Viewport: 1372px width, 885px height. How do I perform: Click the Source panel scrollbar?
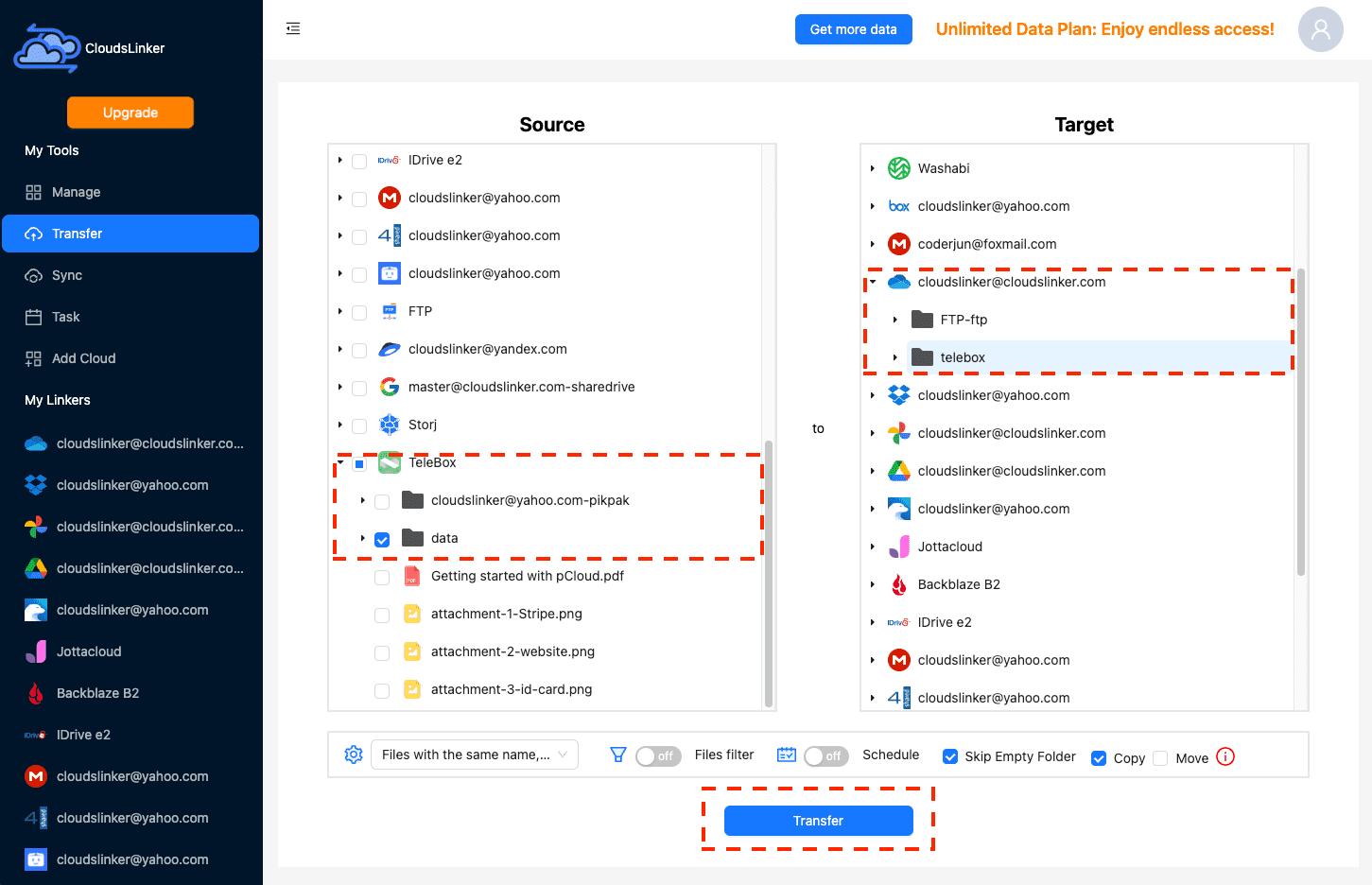(769, 574)
